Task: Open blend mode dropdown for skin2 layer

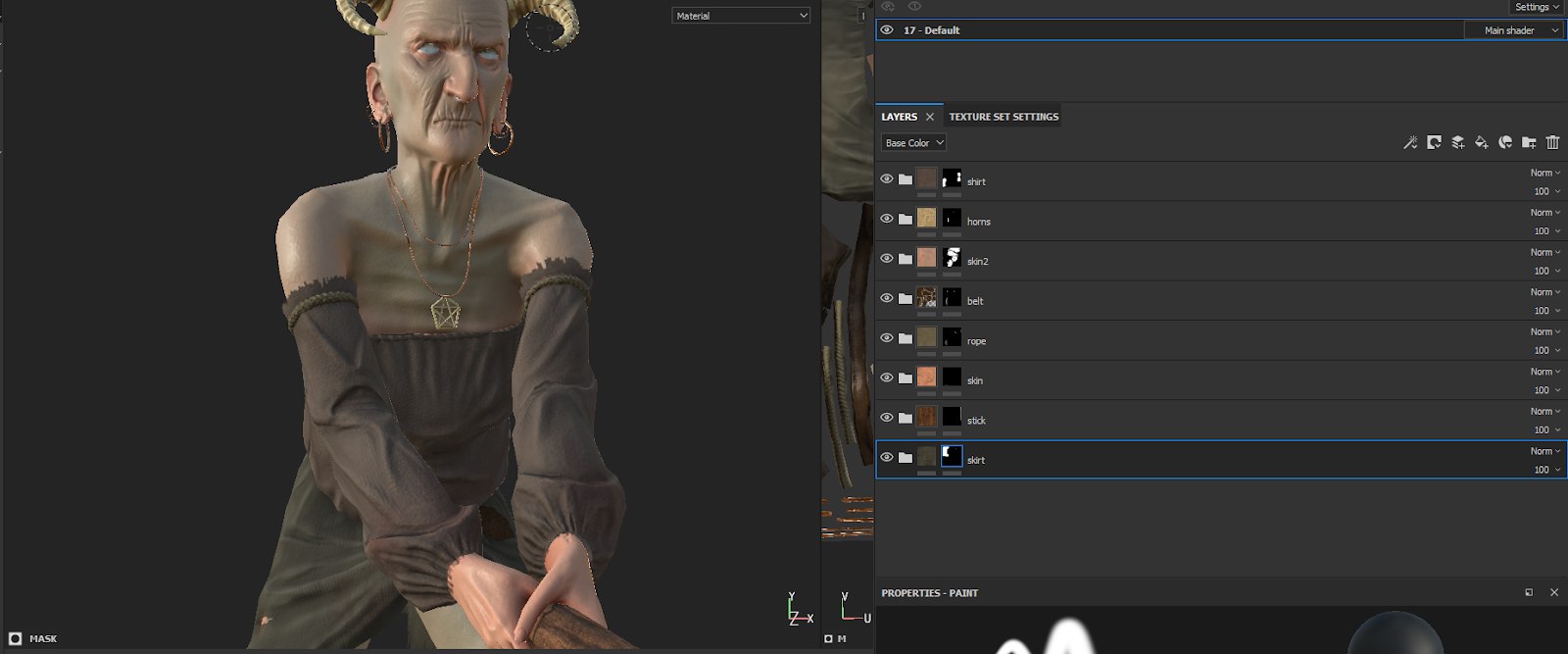Action: tap(1545, 253)
